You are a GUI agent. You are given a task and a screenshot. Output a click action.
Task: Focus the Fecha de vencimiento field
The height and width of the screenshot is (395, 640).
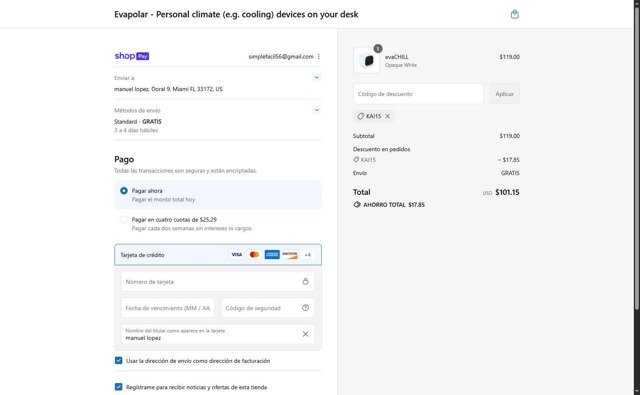(167, 308)
